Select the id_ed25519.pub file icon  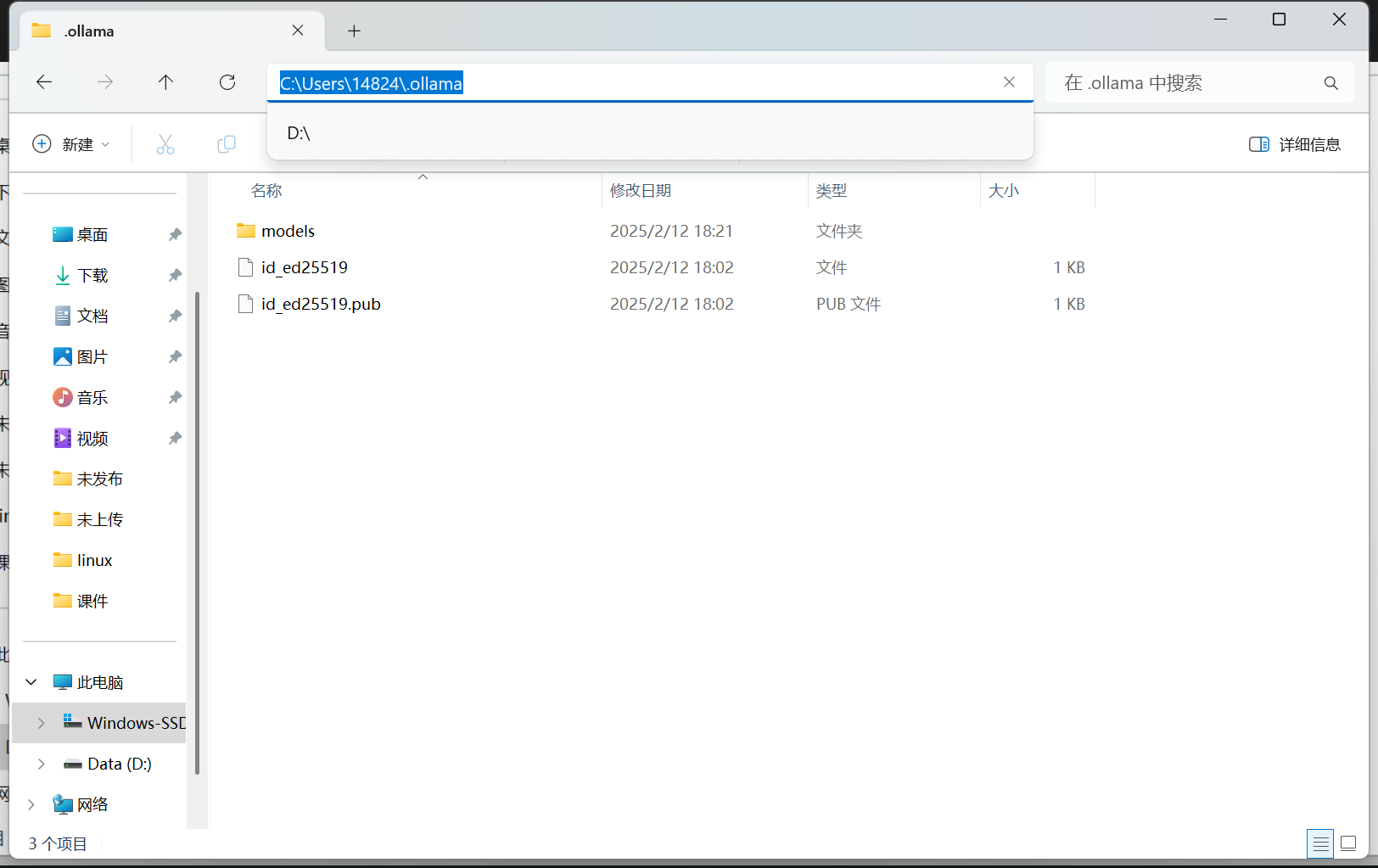point(246,304)
